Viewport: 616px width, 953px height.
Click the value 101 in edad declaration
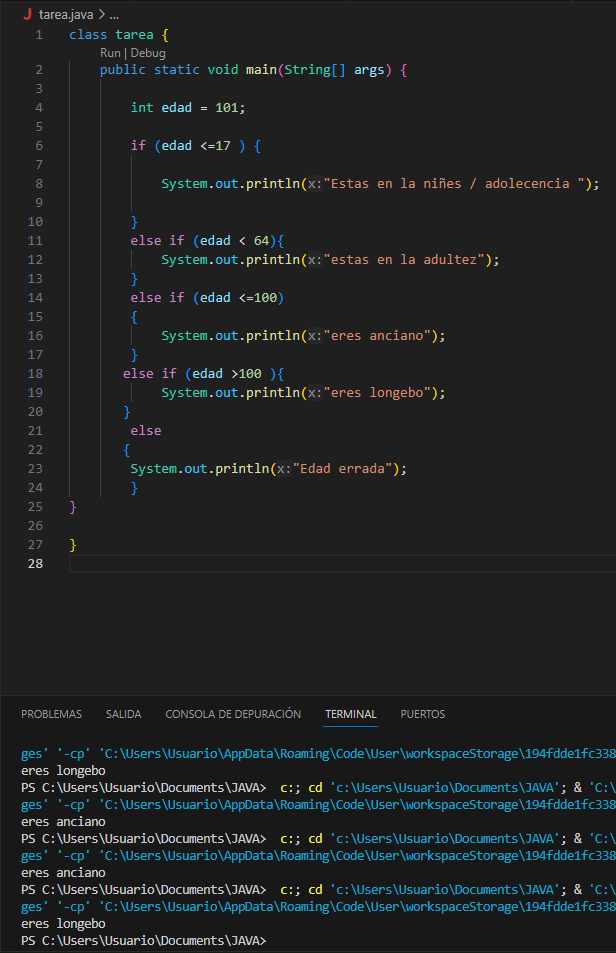229,108
